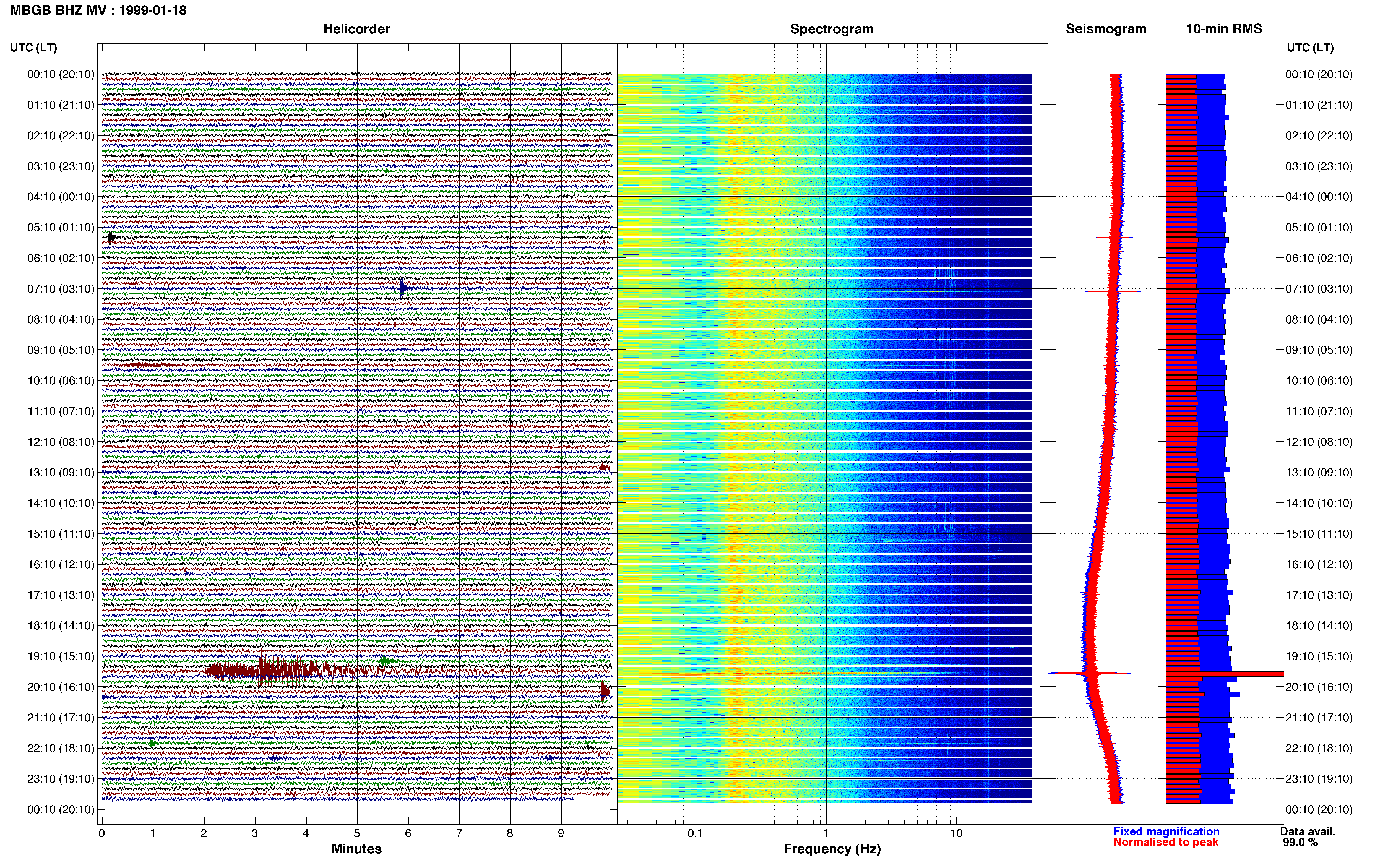
Task: Select the 'Seismogram' panel heading
Action: [1106, 29]
